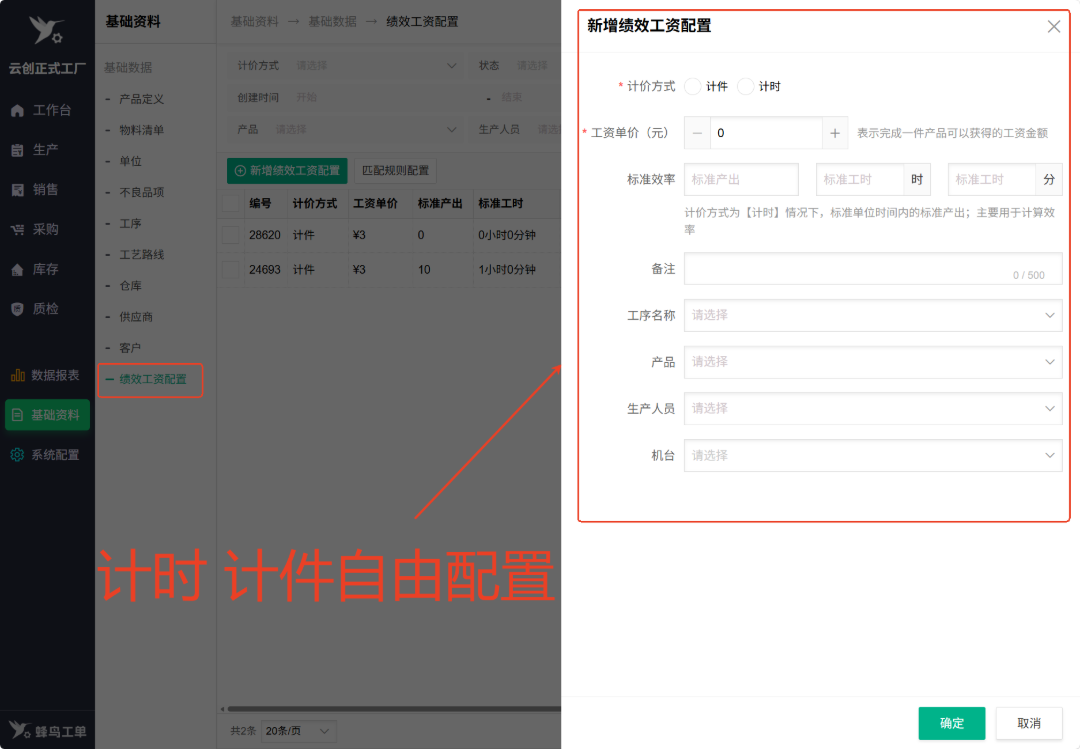Click the 确定 button

pos(951,723)
